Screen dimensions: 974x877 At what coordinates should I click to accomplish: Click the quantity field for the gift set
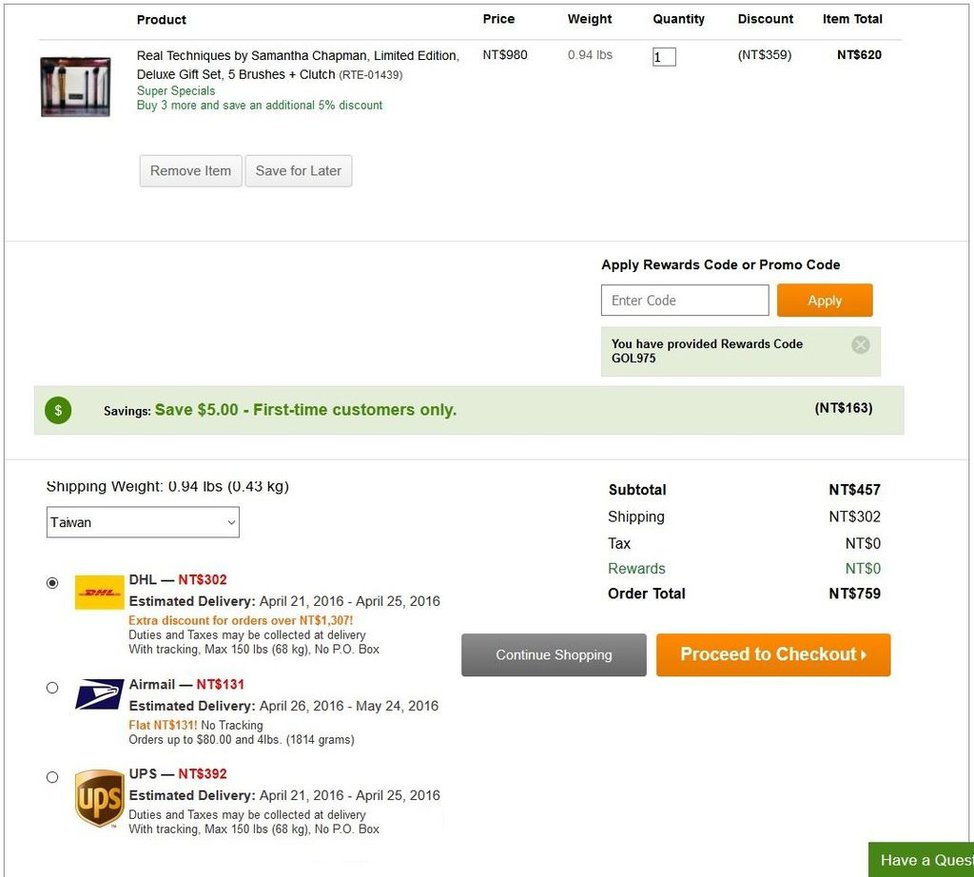pos(664,57)
